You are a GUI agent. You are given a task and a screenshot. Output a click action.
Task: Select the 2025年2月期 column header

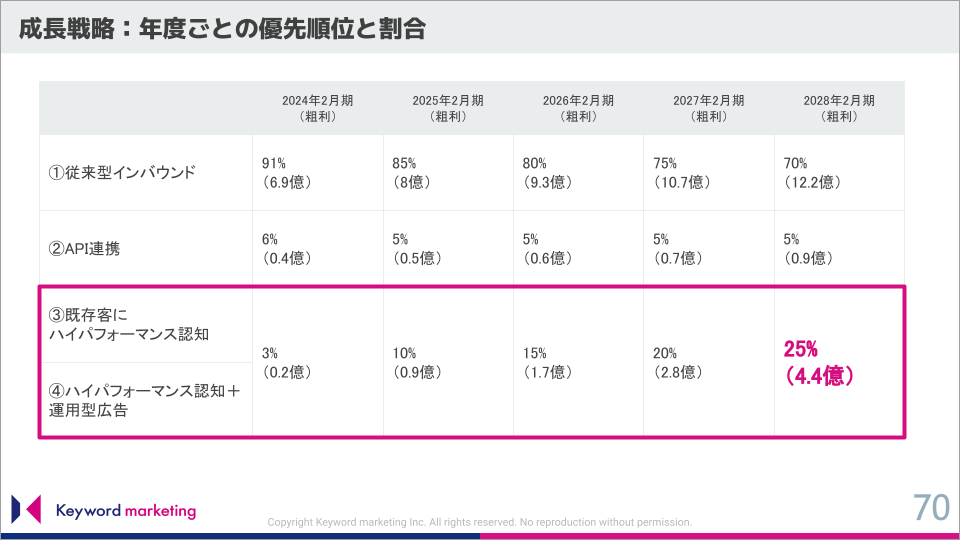tap(448, 108)
